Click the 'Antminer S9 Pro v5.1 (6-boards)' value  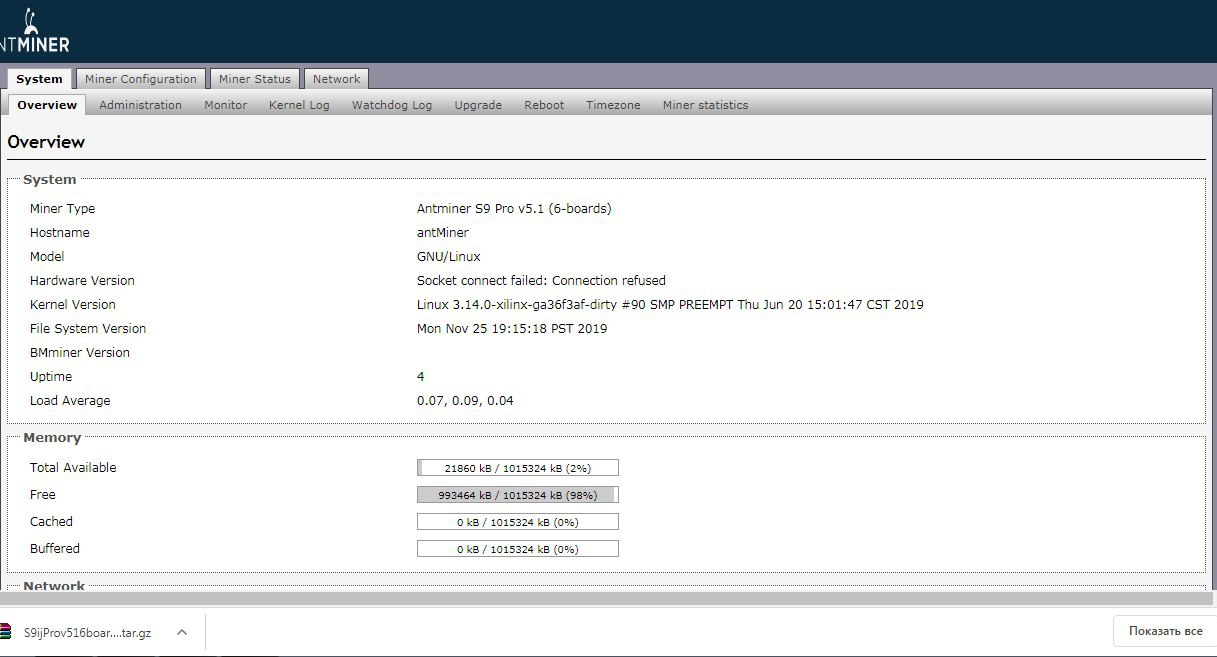[514, 209]
